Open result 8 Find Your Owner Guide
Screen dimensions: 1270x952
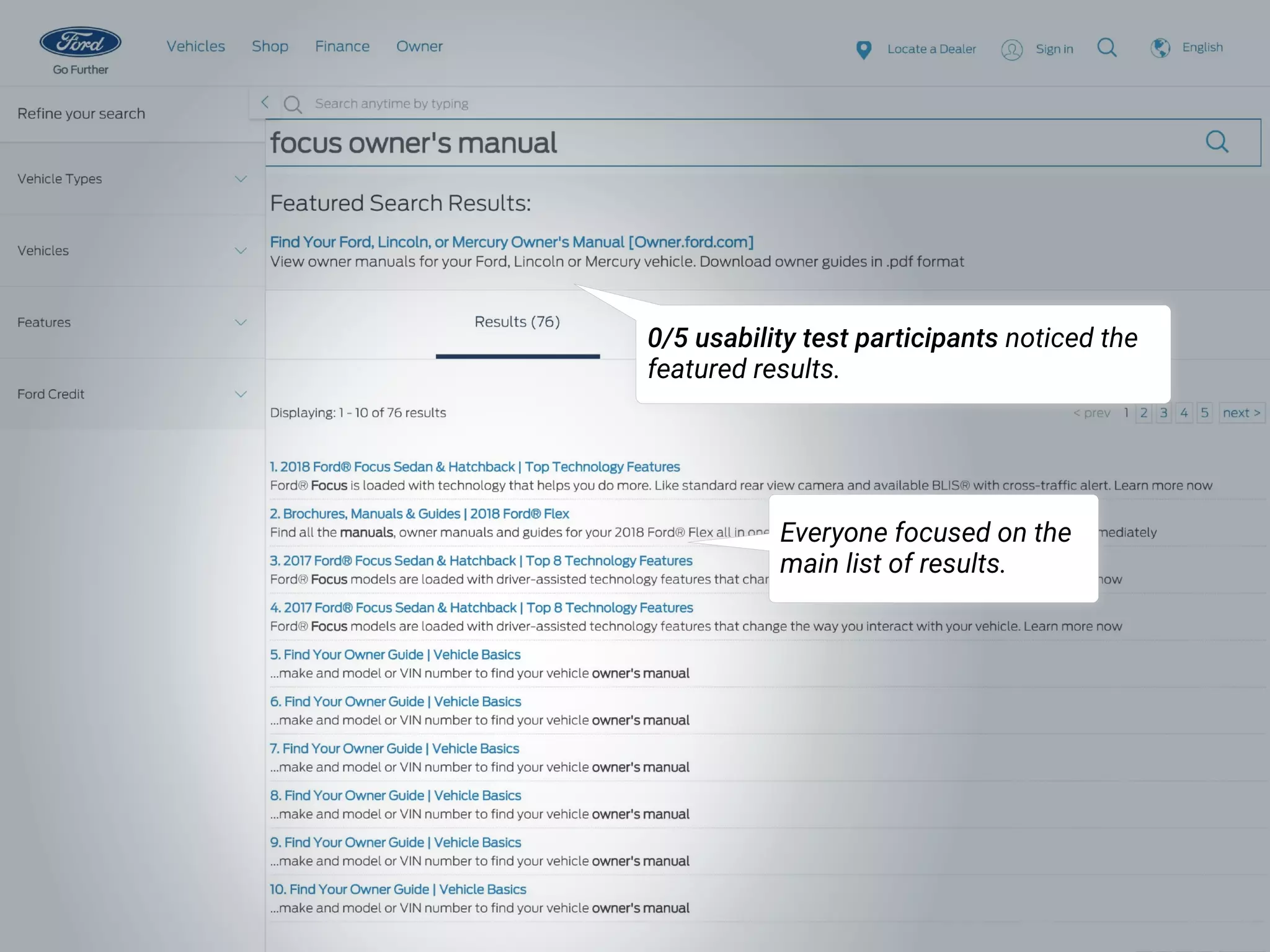click(395, 796)
